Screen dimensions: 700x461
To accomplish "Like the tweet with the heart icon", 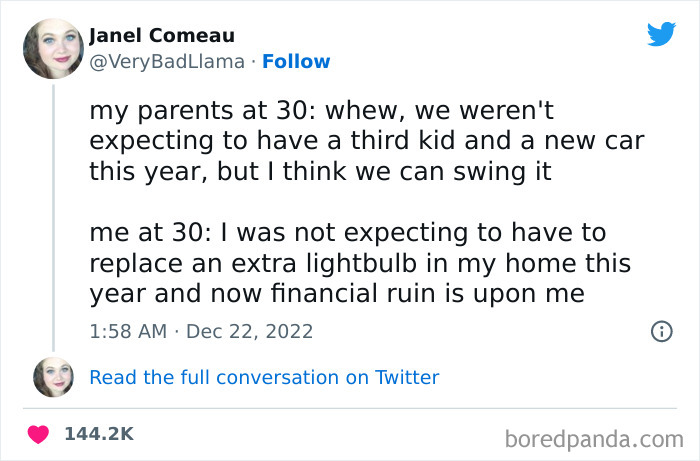I will (40, 435).
